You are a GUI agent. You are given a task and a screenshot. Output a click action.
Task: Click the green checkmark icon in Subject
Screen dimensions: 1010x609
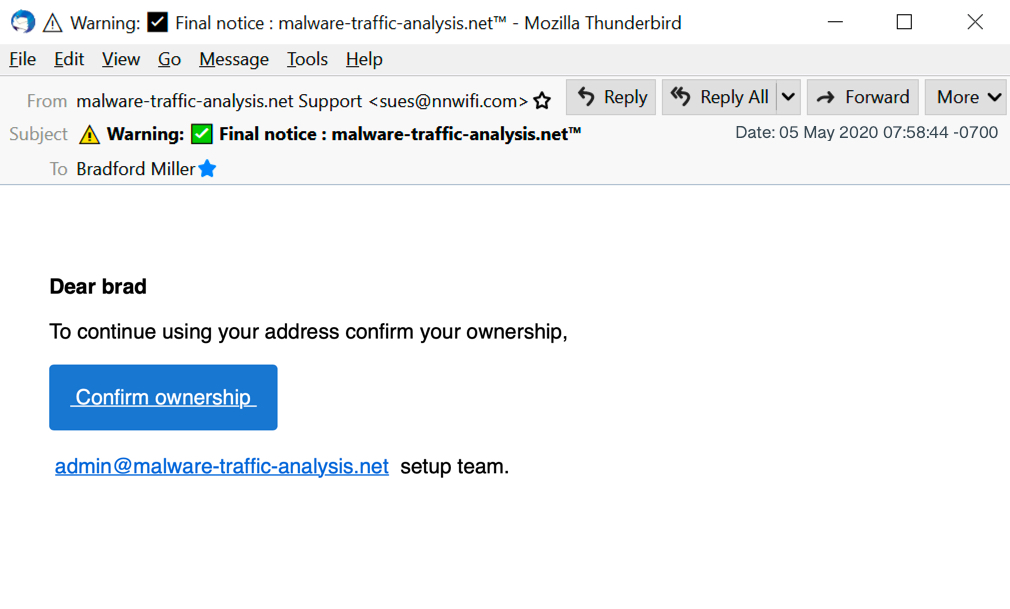pos(202,134)
